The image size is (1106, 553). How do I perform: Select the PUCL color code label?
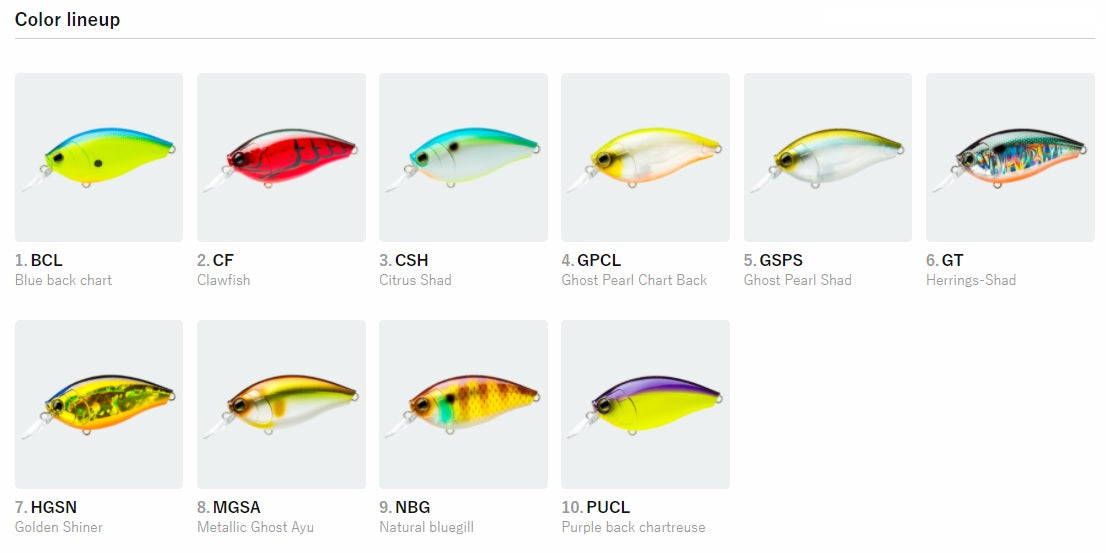point(608,507)
